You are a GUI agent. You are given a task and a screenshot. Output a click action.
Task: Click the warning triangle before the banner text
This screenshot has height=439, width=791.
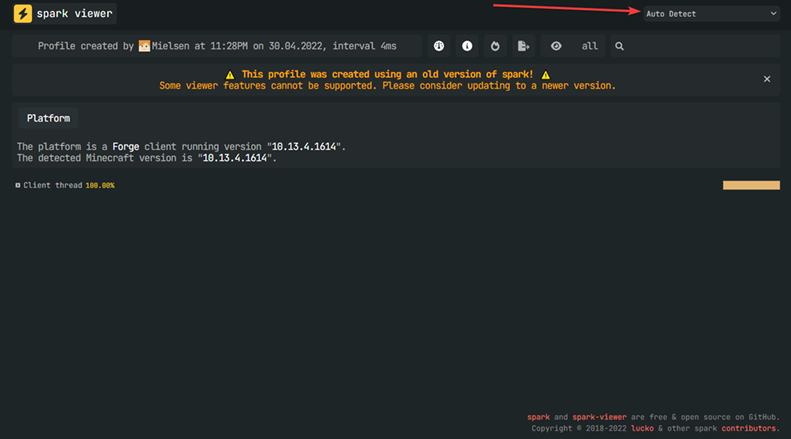click(230, 75)
